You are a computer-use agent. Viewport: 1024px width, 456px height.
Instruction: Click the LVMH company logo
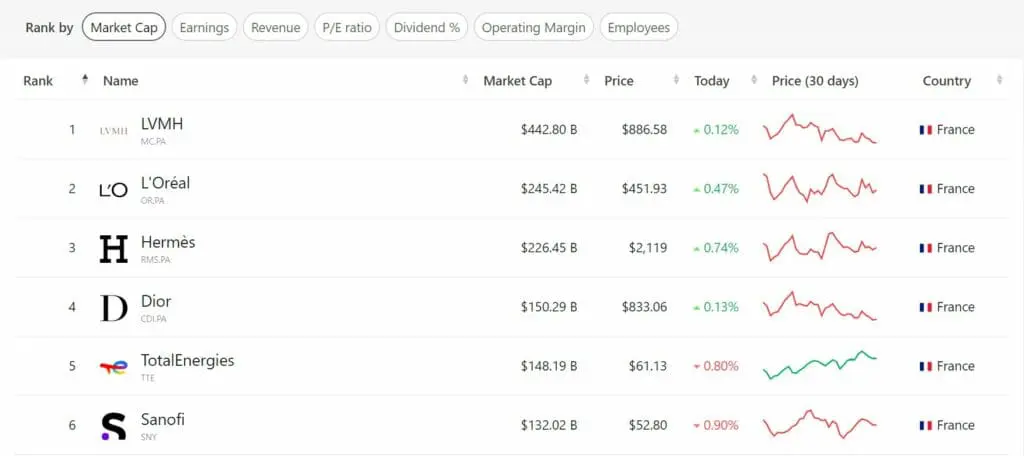click(x=114, y=131)
